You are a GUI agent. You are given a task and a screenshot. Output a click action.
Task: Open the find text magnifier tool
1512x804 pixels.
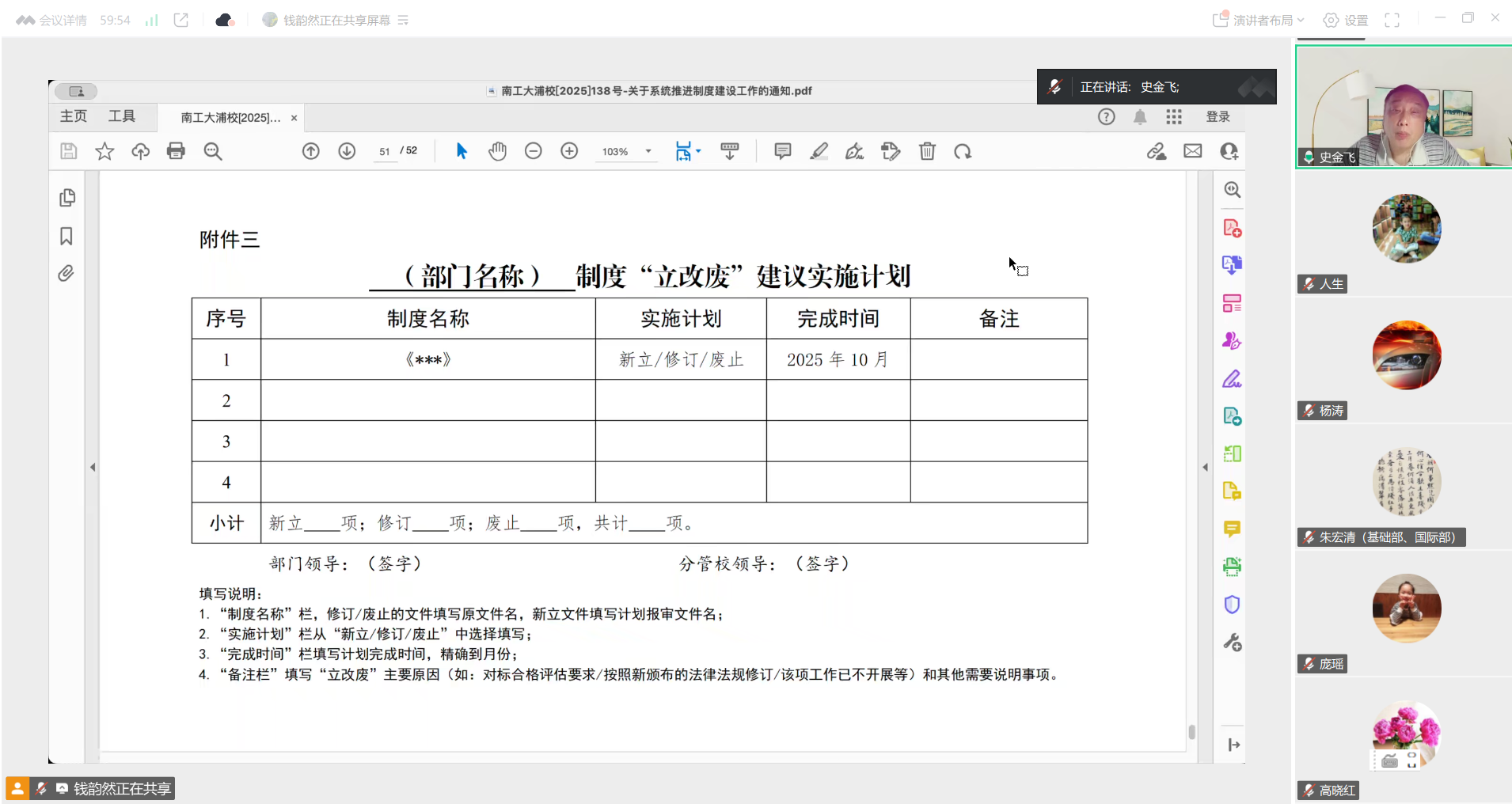click(213, 151)
